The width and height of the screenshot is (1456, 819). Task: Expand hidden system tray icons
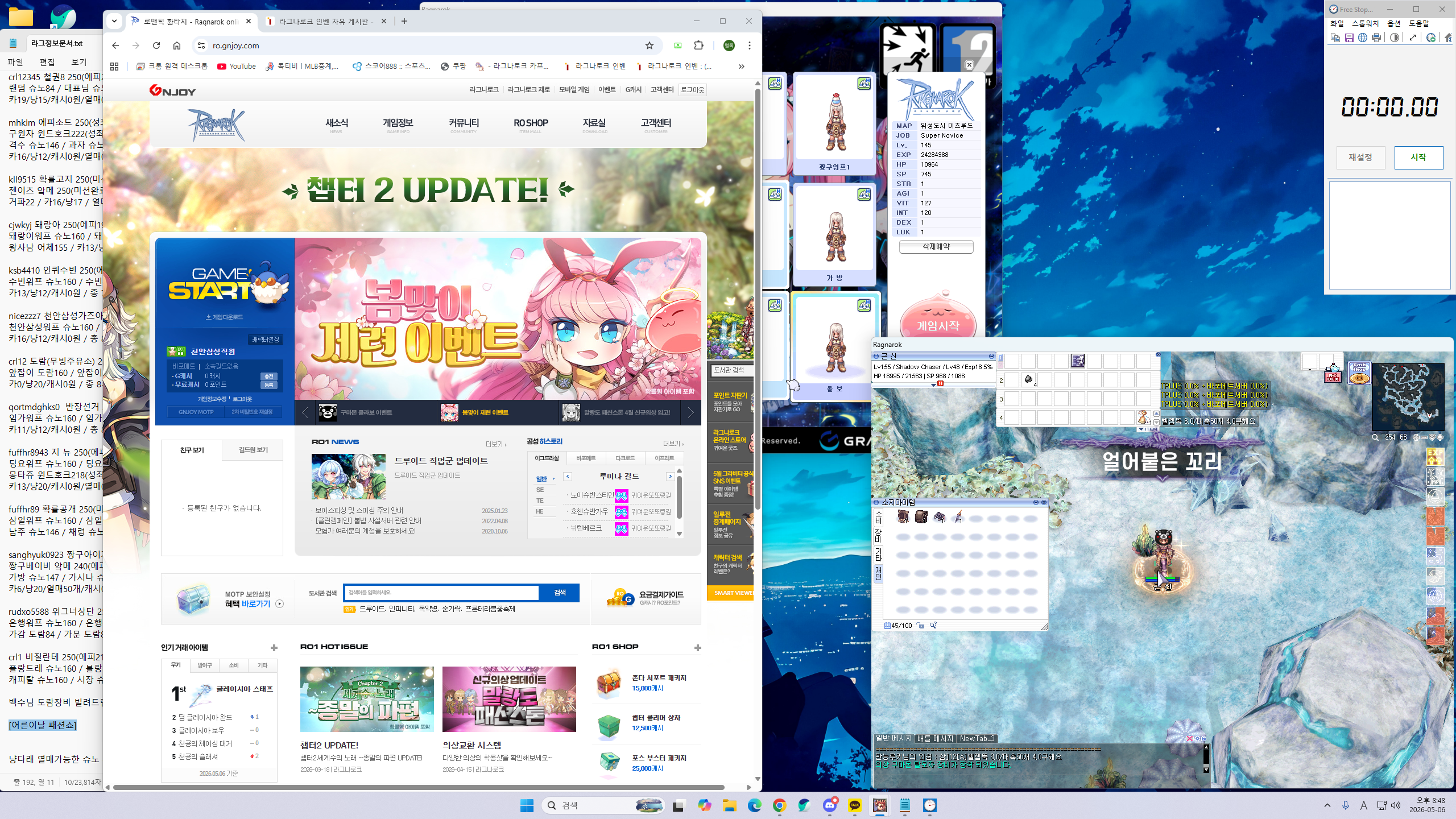(1327, 805)
